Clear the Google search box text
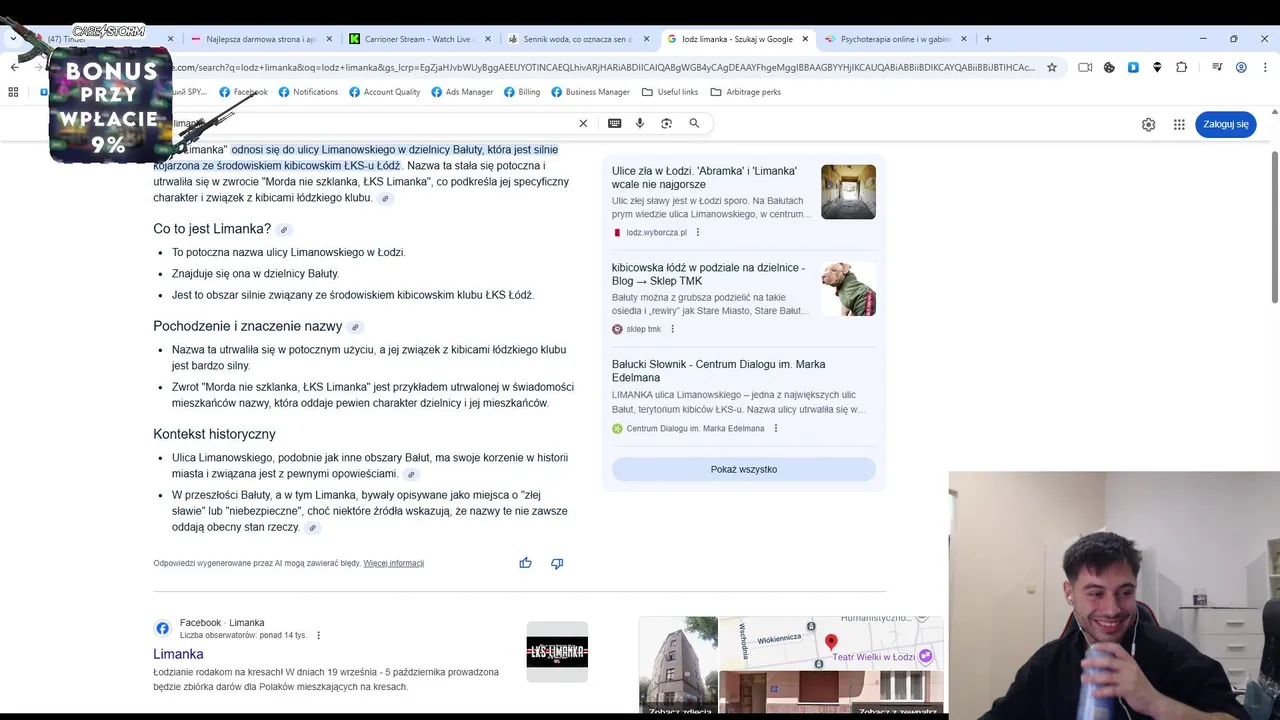Image resolution: width=1280 pixels, height=720 pixels. (583, 123)
